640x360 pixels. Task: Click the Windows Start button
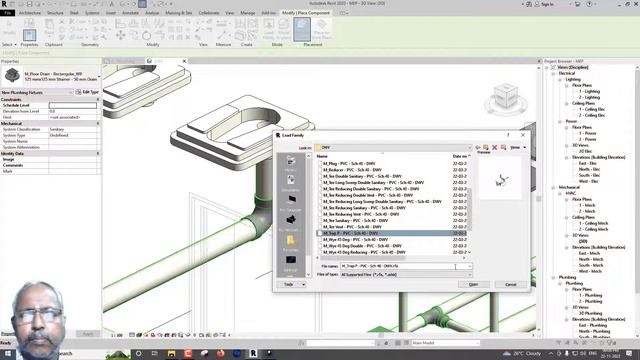point(7,353)
